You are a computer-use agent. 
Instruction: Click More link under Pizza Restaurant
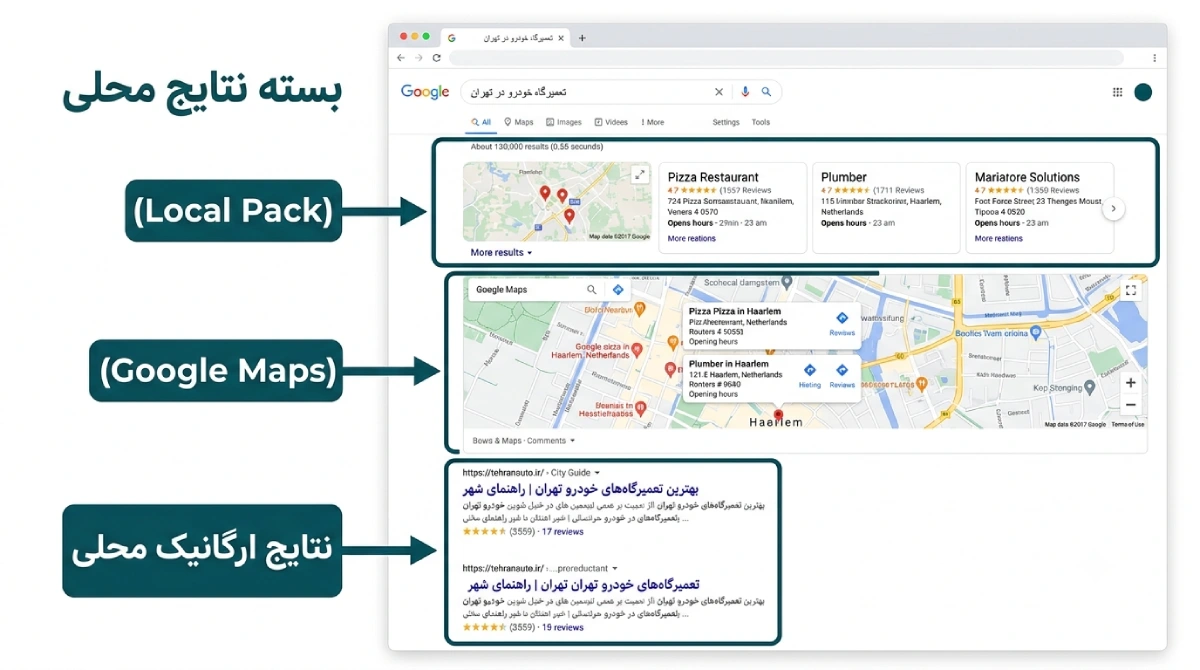[692, 239]
